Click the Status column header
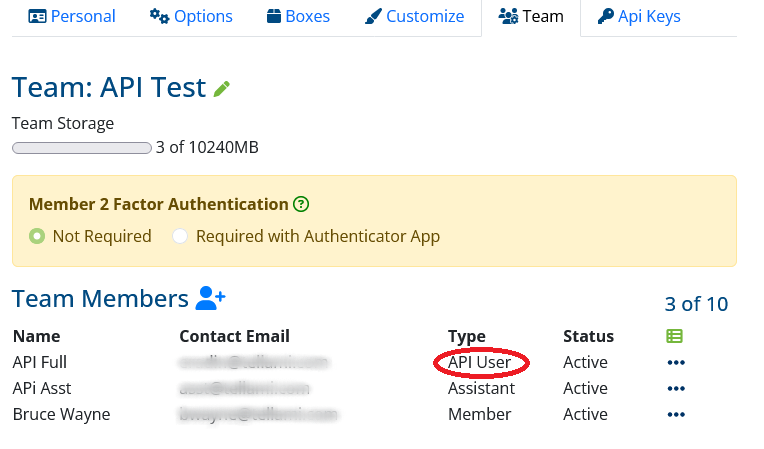Viewport: 764px width, 449px height. [588, 336]
